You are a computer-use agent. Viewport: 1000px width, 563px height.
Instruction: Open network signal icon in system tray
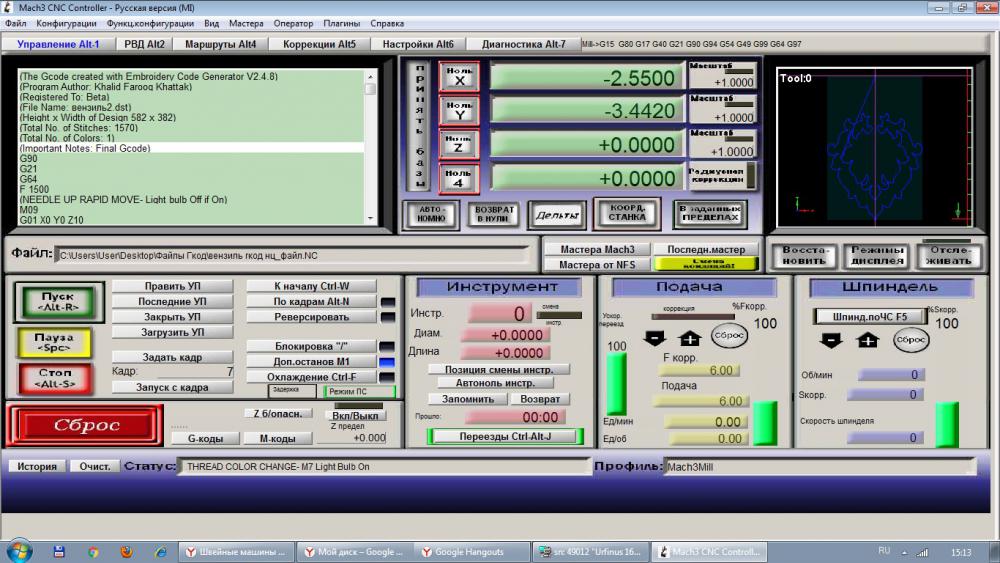(x=922, y=552)
